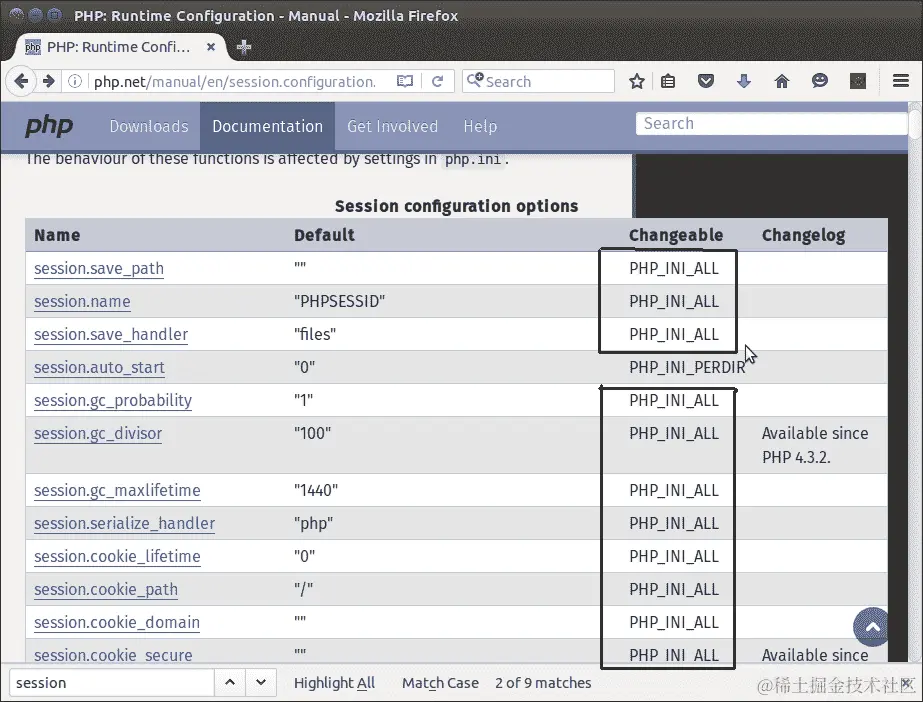Click search engine magnifier icon
This screenshot has height=702, width=923.
(475, 81)
